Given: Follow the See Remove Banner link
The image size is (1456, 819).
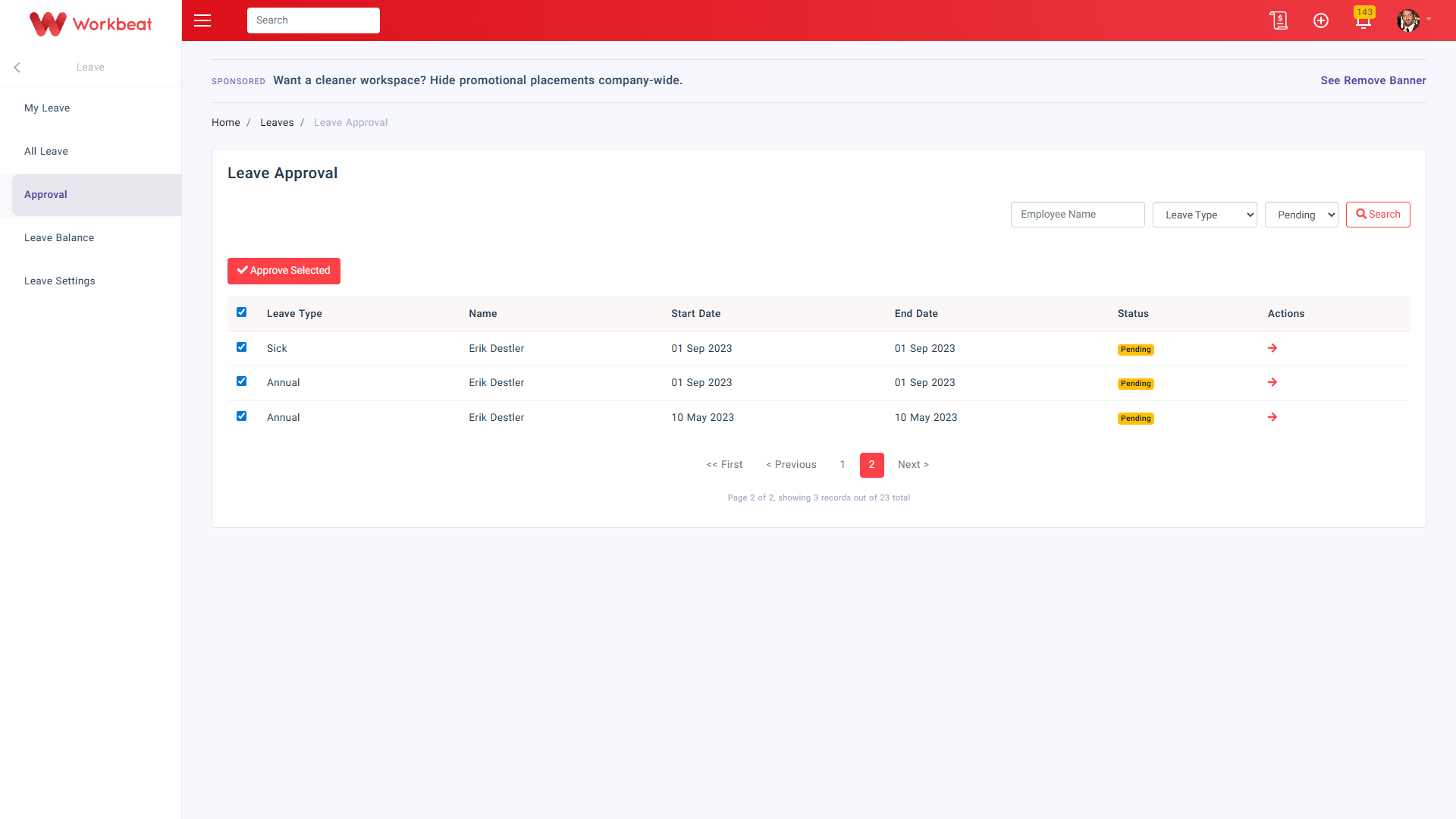Looking at the screenshot, I should 1373,80.
